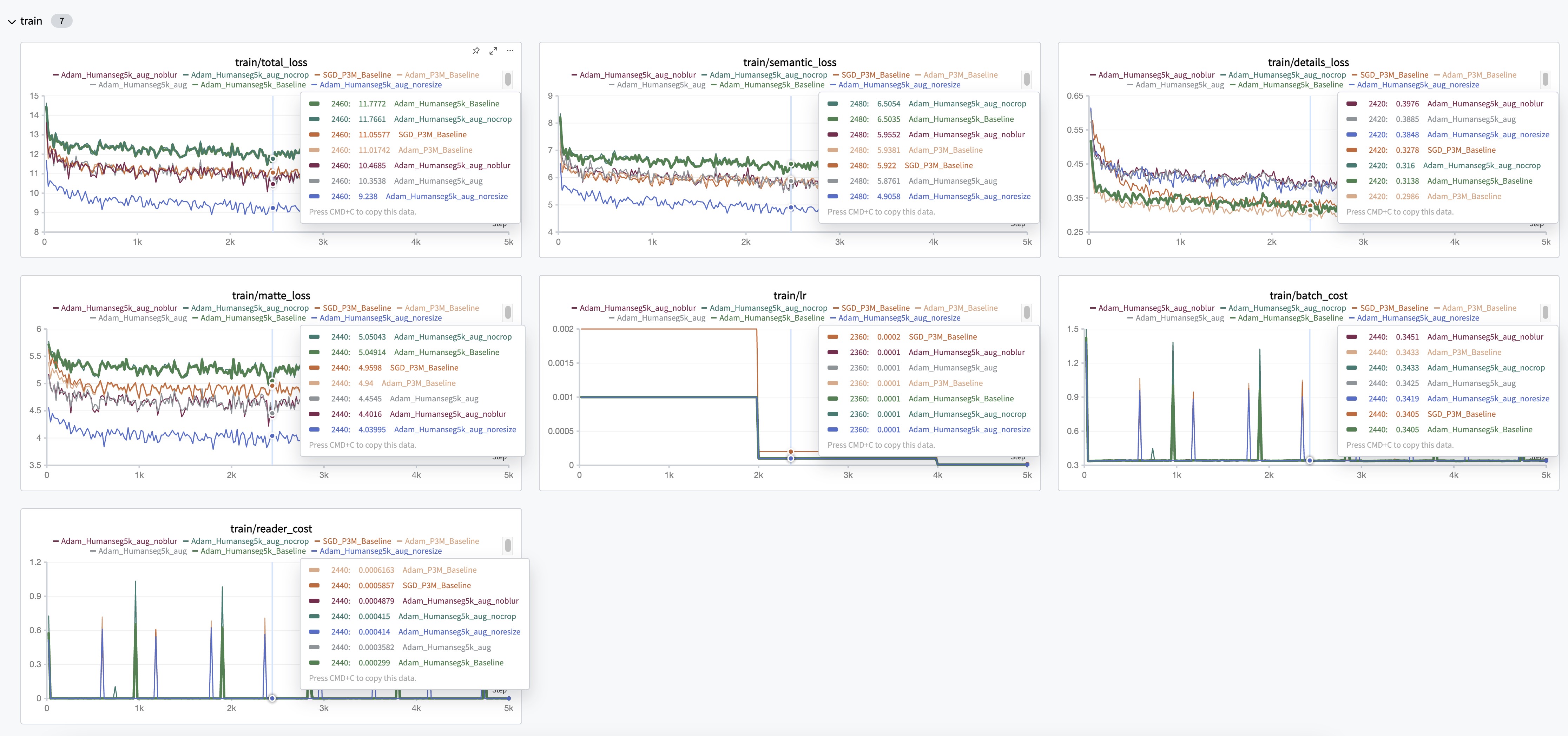
Task: Open more options for train/total_loss panel
Action: tap(510, 51)
